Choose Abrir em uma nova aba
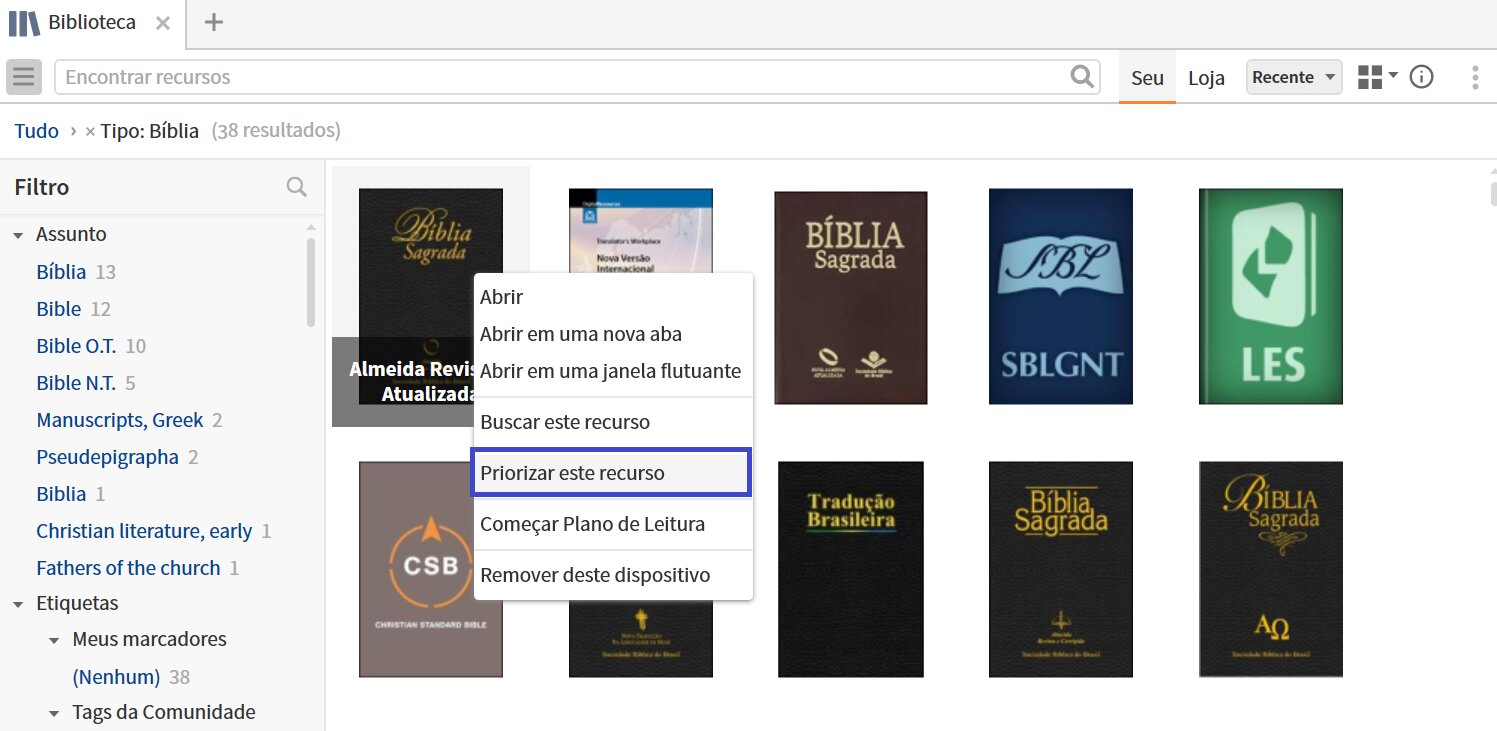 click(612, 334)
